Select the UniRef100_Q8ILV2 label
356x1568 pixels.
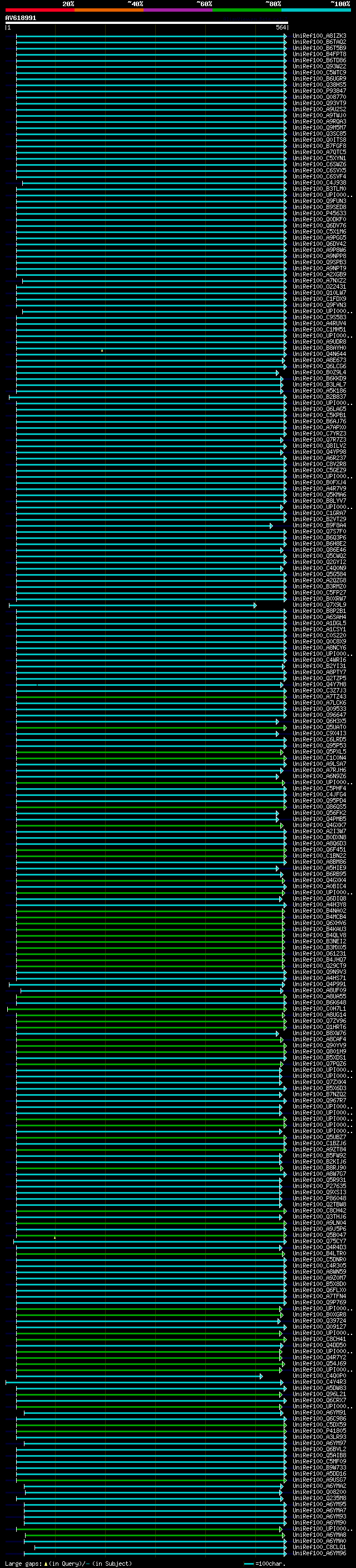tap(319, 446)
